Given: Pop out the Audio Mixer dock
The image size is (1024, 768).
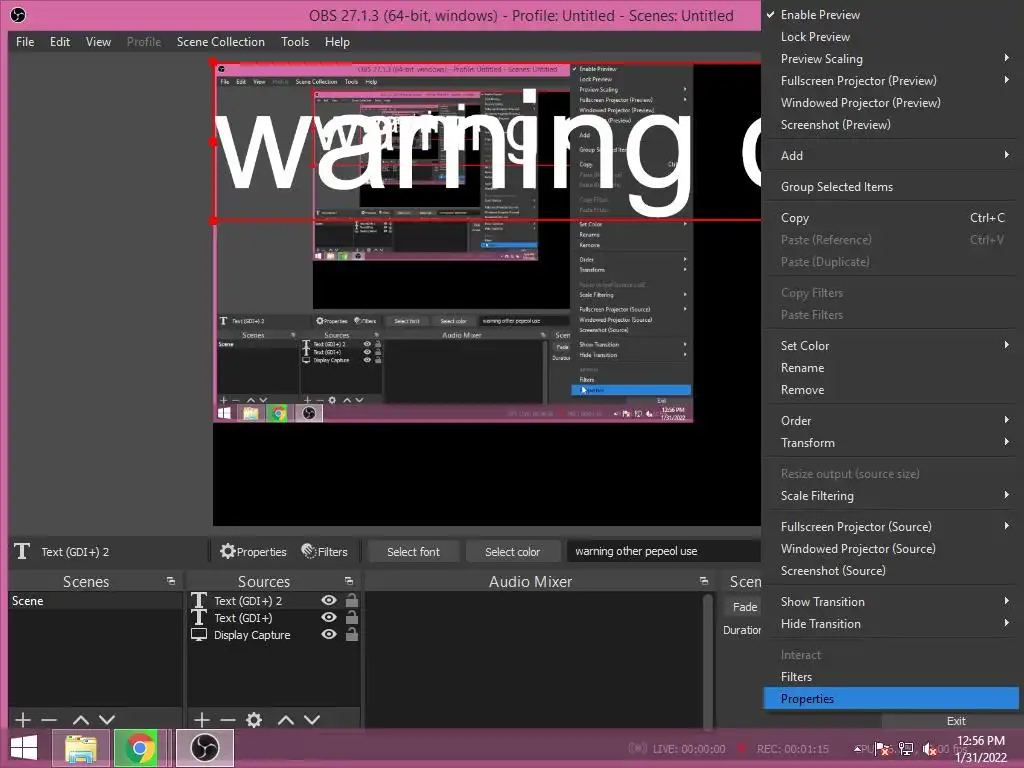Looking at the screenshot, I should [703, 581].
